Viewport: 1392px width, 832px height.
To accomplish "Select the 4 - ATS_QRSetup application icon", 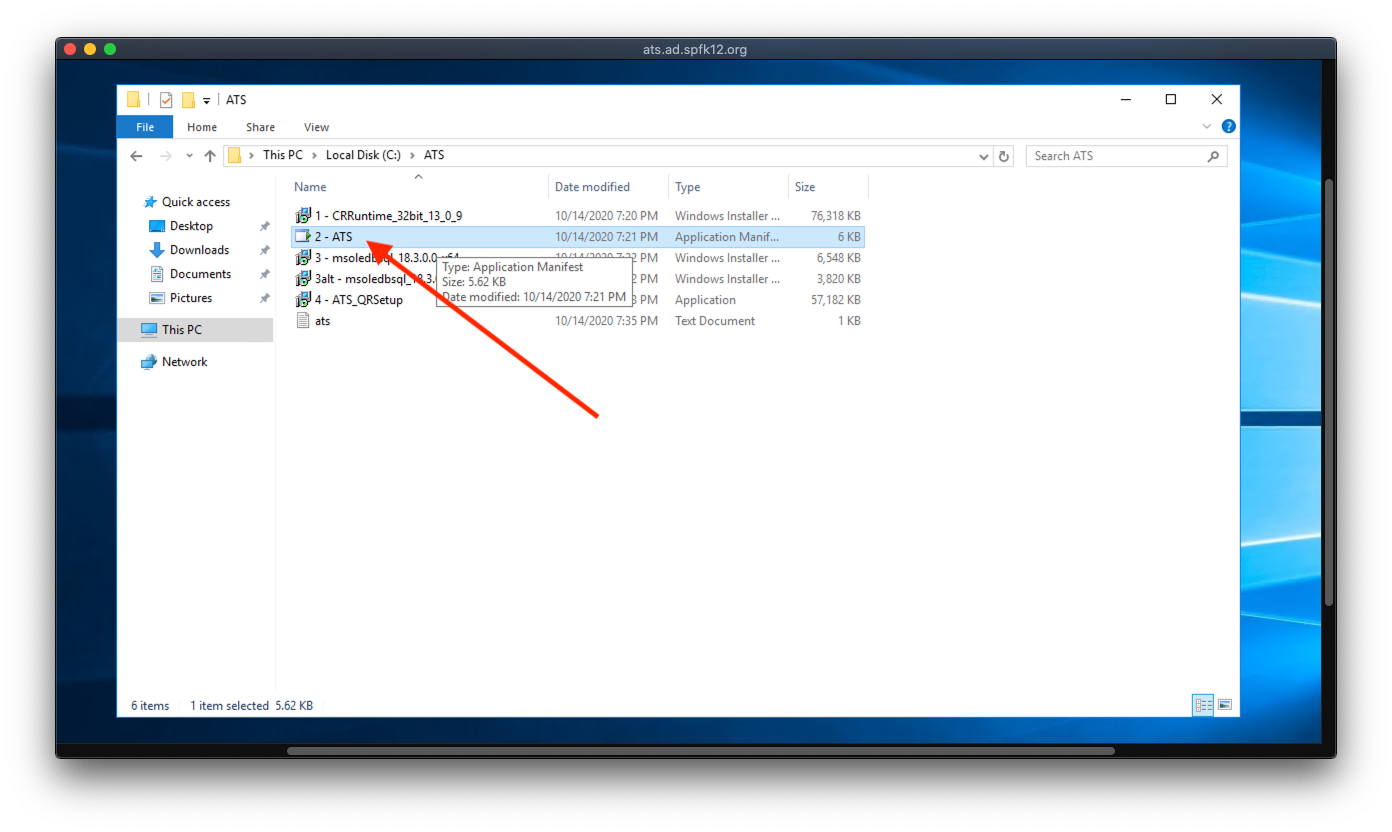I will pyautogui.click(x=303, y=300).
